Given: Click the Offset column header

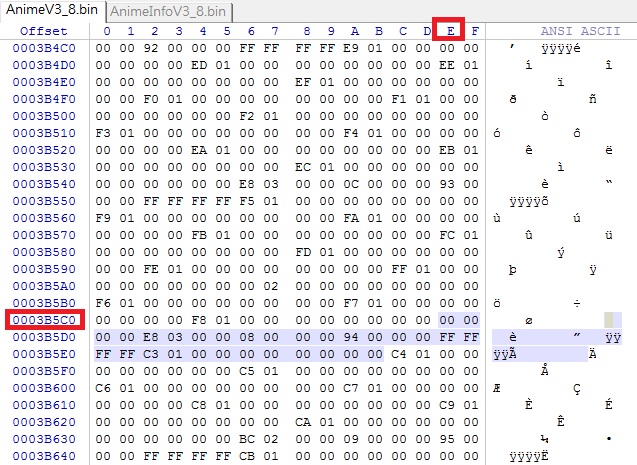Looking at the screenshot, I should (x=43, y=31).
